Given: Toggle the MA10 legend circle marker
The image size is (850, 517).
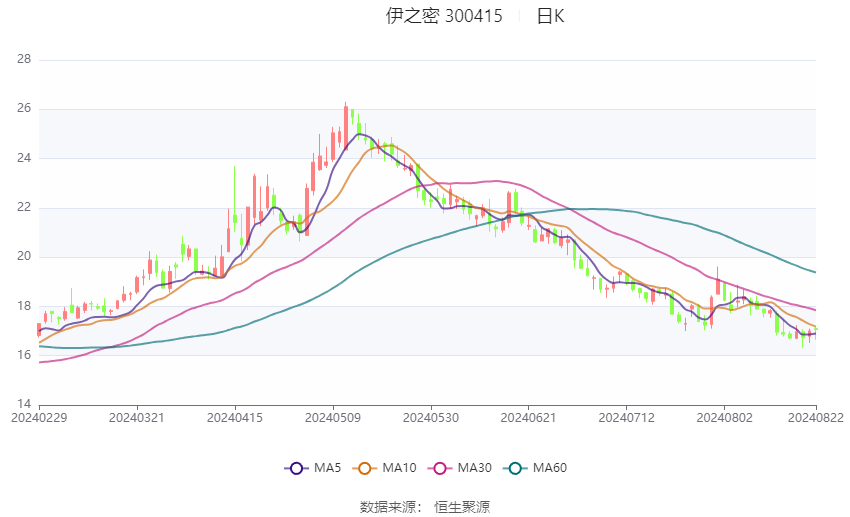Looking at the screenshot, I should click(365, 468).
